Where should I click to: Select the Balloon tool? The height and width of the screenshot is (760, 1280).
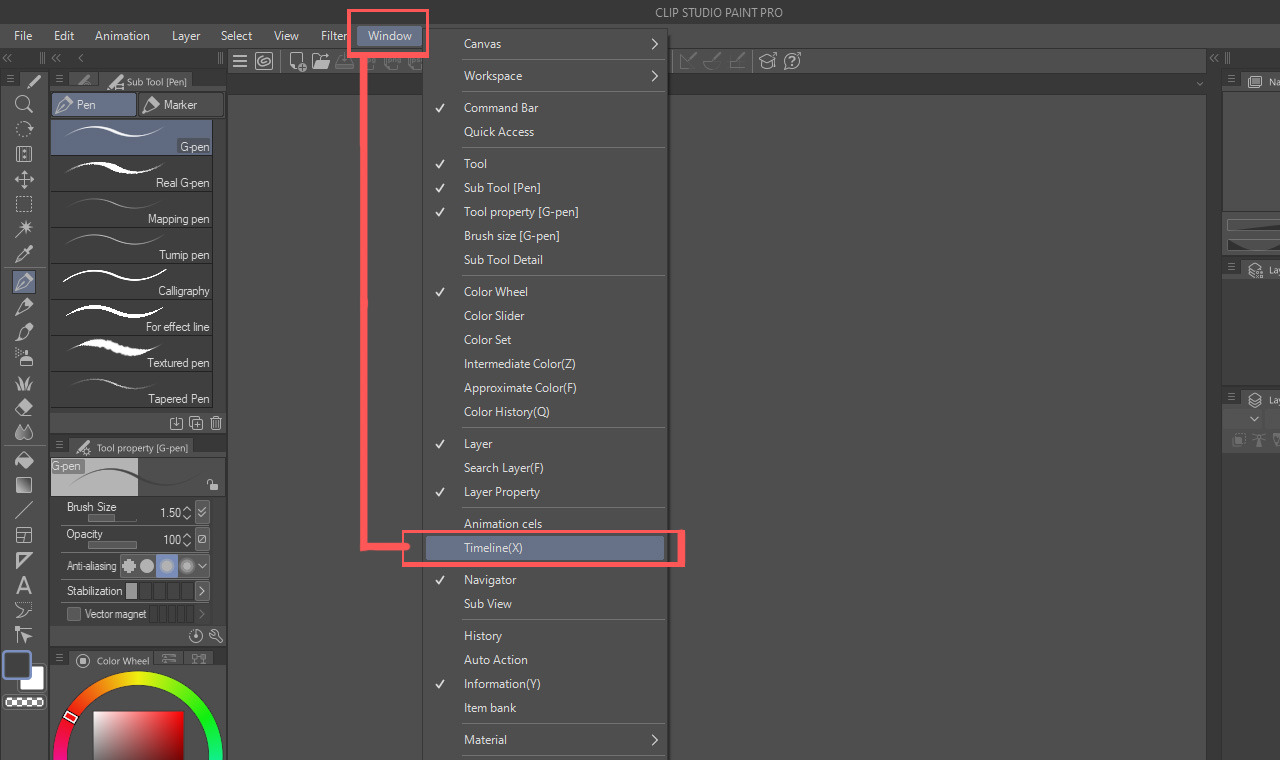pos(24,610)
